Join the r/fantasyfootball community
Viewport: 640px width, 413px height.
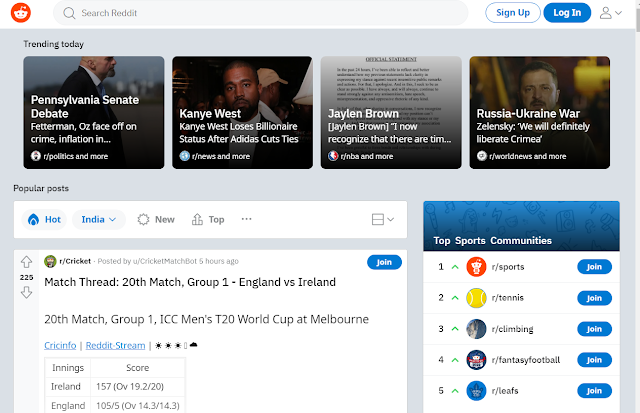click(x=594, y=360)
